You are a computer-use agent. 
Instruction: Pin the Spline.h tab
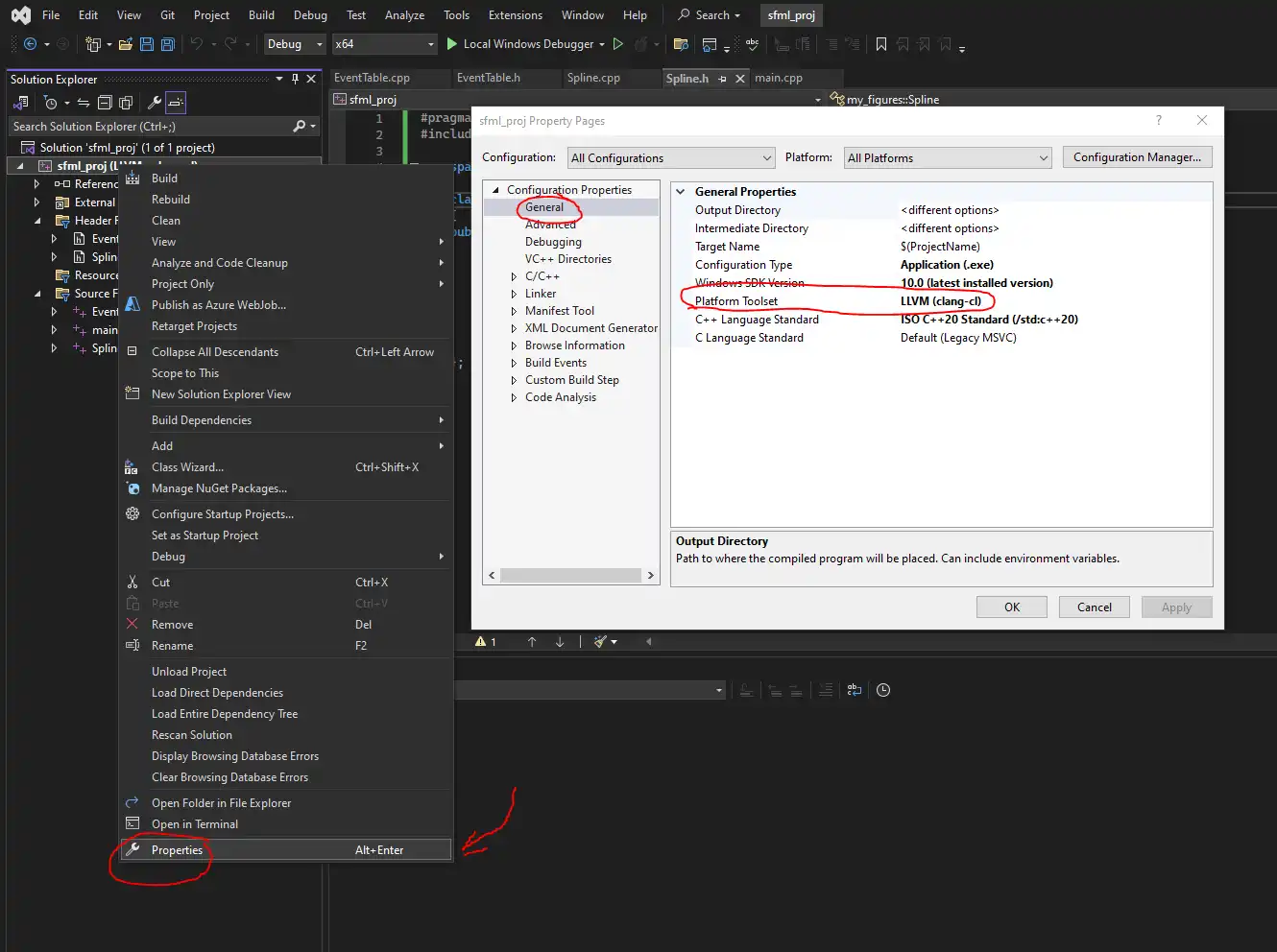723,79
